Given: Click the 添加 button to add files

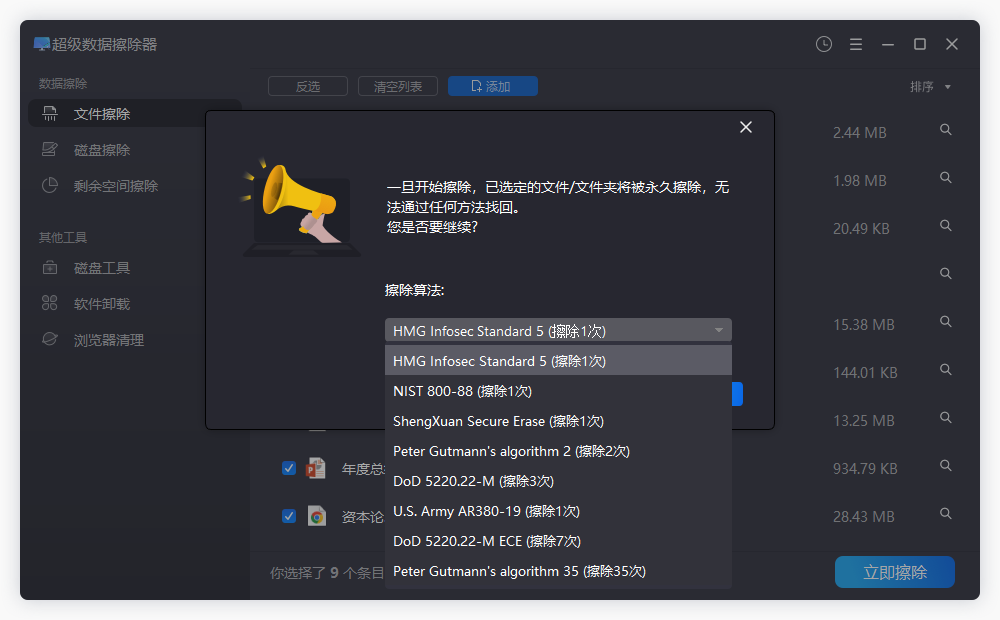Looking at the screenshot, I should click(x=492, y=86).
